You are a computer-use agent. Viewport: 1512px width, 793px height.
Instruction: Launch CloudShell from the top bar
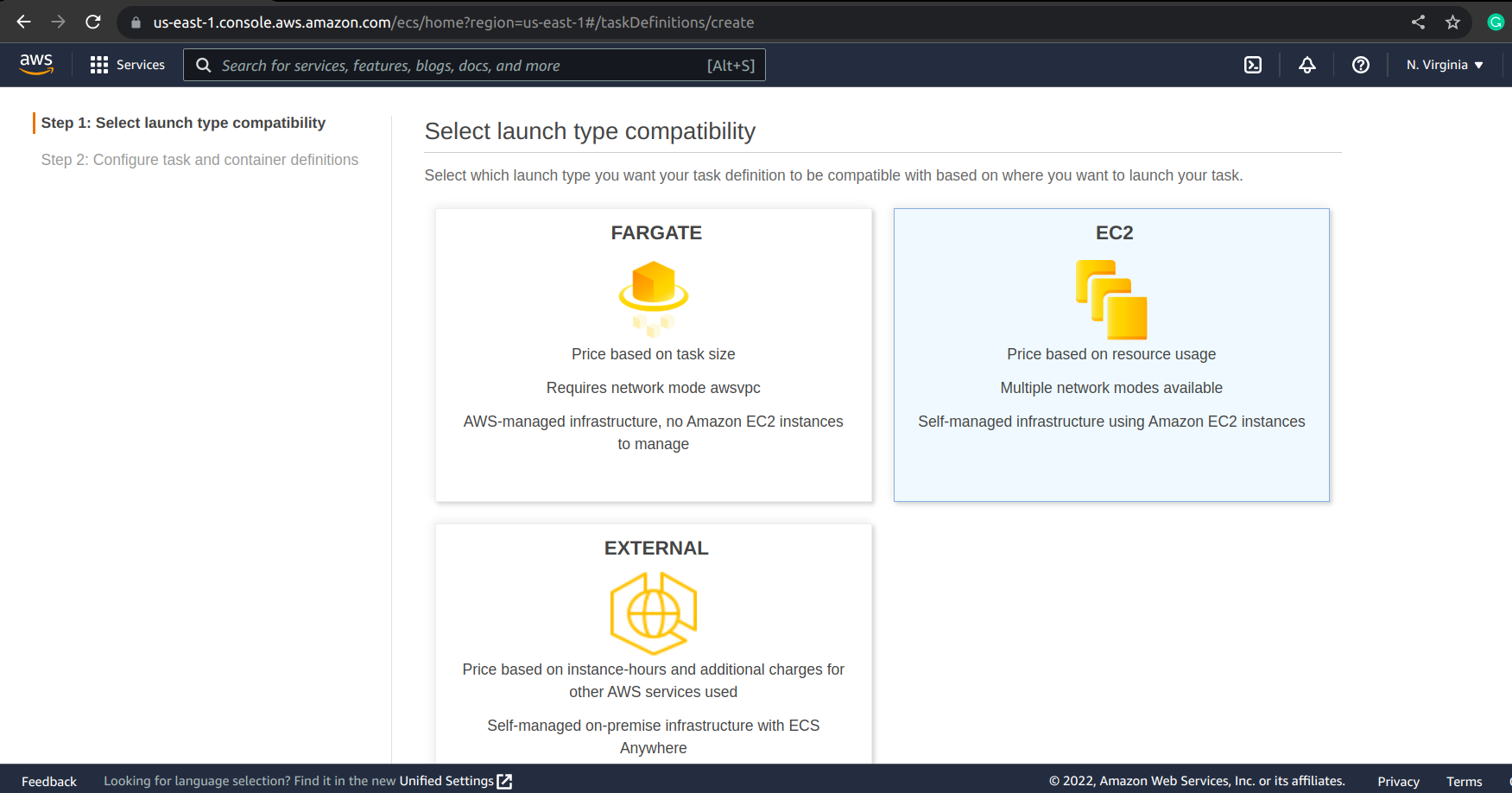(x=1252, y=65)
